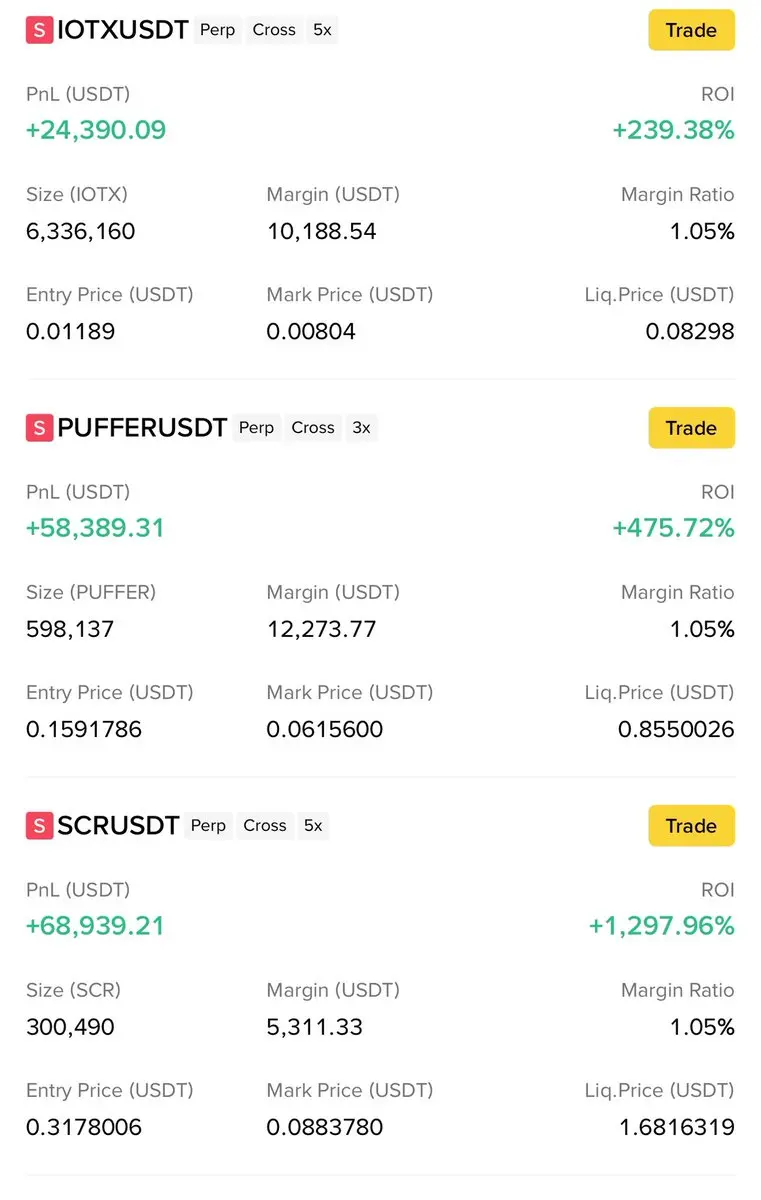Tap the Perp tag next to IOTXUSDT

[218, 30]
